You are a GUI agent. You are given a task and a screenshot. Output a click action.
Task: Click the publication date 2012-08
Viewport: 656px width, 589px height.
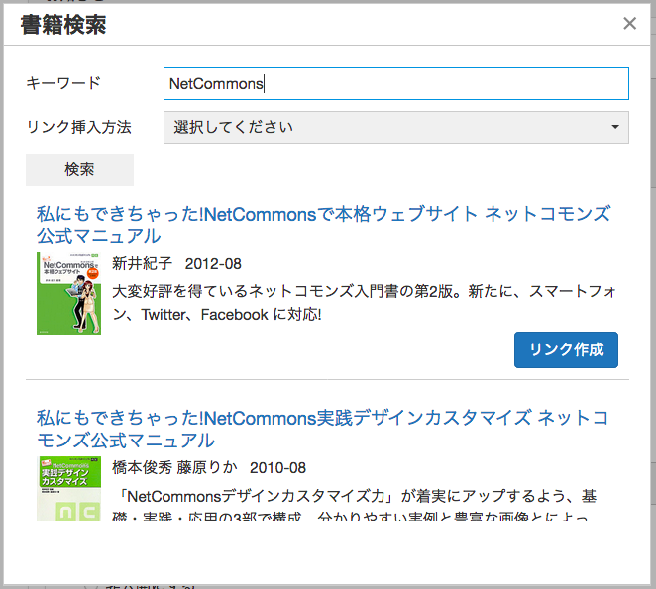pyautogui.click(x=213, y=264)
